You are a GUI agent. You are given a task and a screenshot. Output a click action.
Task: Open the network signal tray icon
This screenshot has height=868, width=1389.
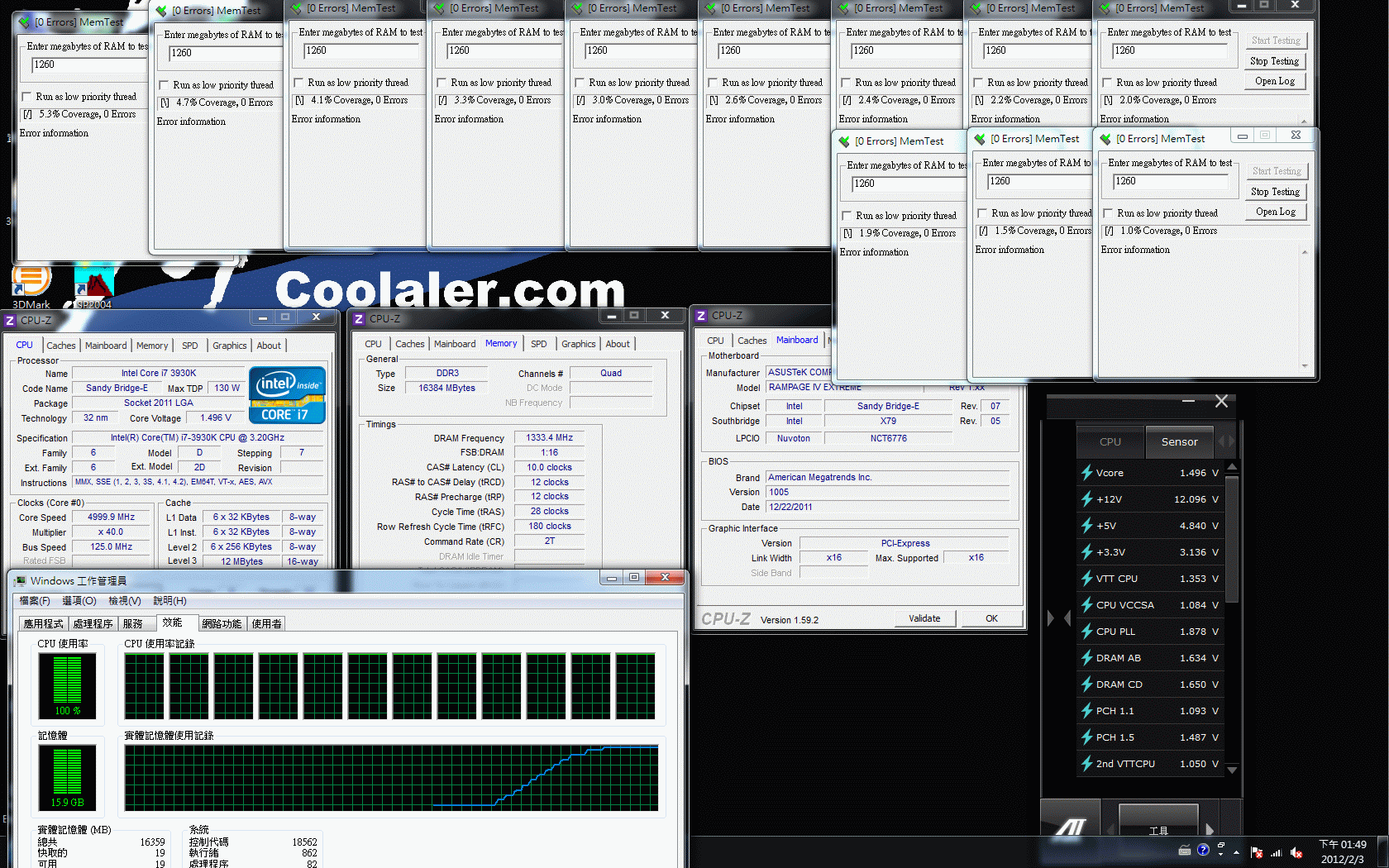point(1276,852)
